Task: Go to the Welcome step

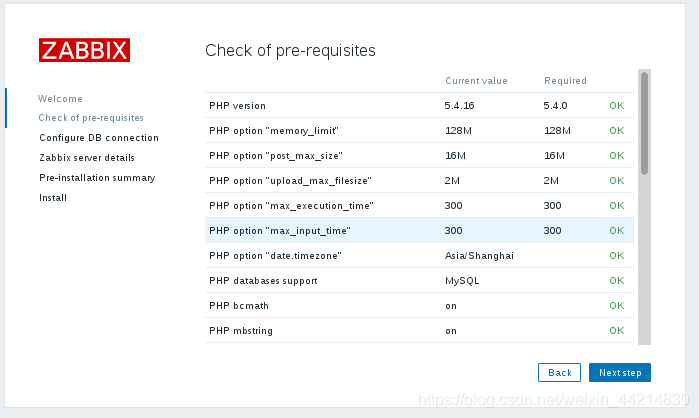Action: tap(60, 98)
